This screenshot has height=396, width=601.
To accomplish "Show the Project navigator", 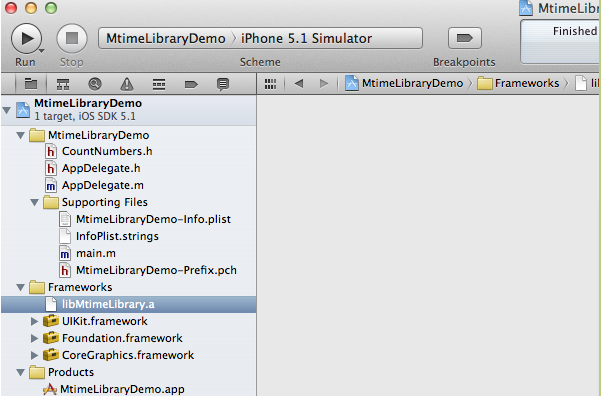I will tap(31, 84).
